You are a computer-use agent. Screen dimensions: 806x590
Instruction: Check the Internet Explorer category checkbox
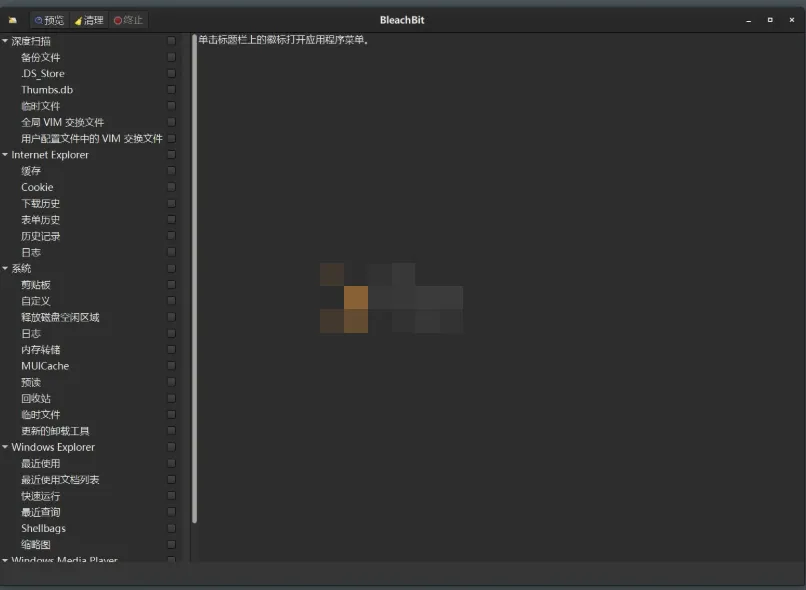coord(172,154)
